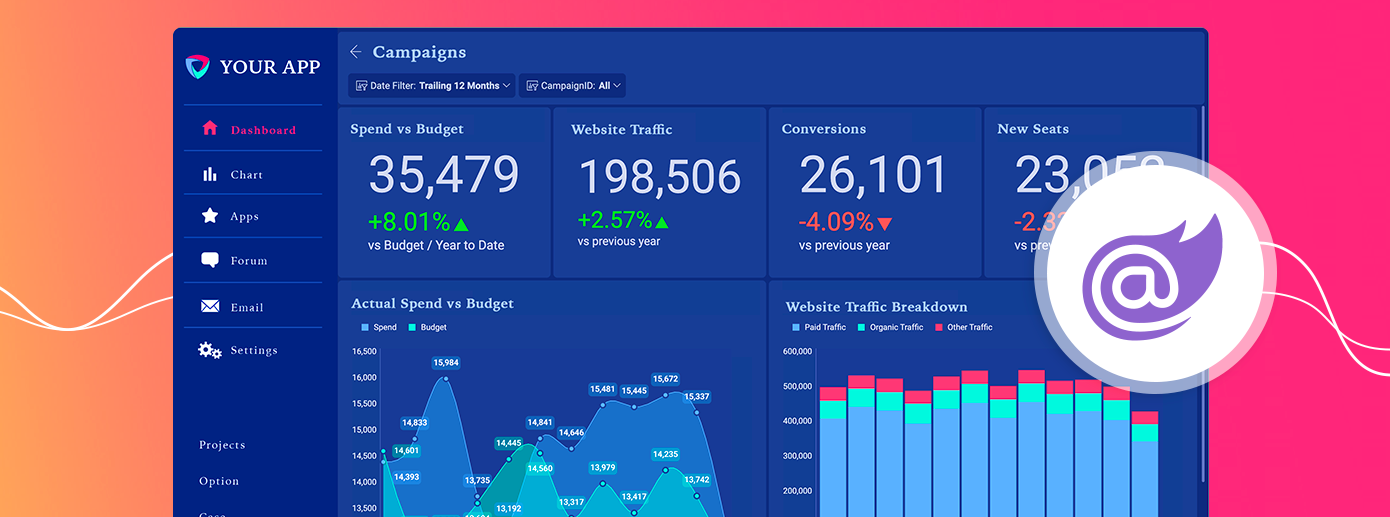Click the green up triangle beside +8.01%
Viewport: 1390px width, 517px height.
(461, 224)
